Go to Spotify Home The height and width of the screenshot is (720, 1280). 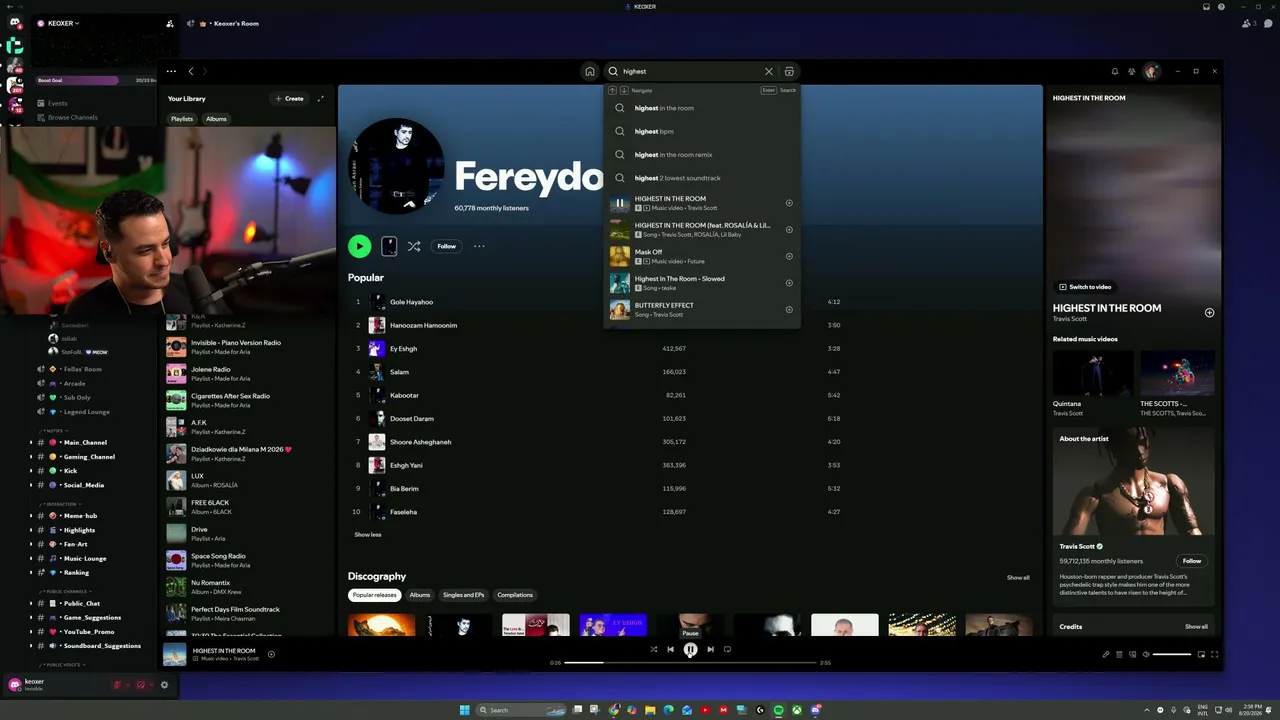[590, 72]
